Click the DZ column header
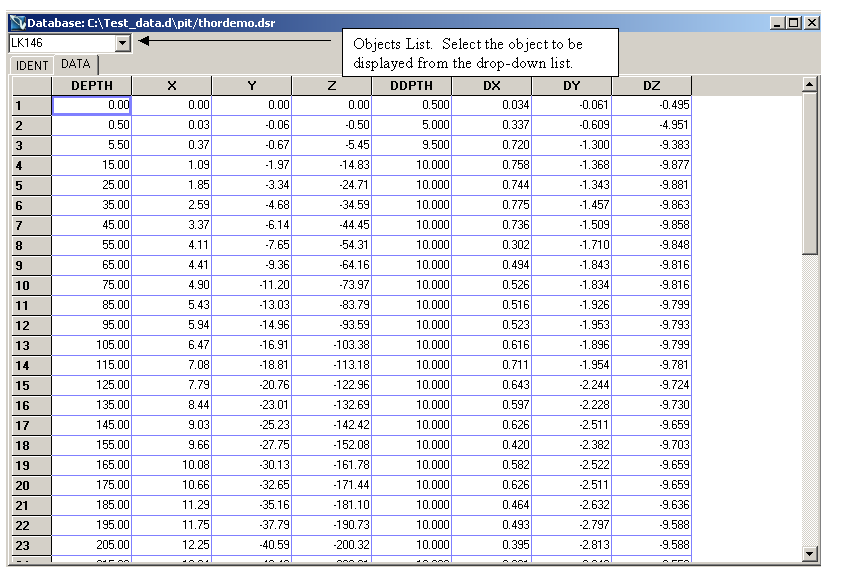The image size is (841, 579). pos(652,86)
